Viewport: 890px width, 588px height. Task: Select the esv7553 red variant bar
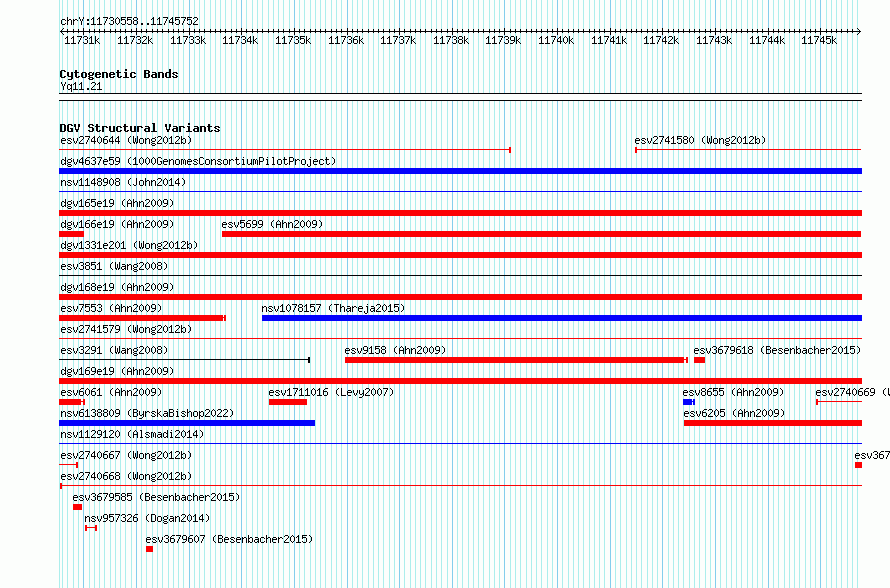(x=142, y=318)
